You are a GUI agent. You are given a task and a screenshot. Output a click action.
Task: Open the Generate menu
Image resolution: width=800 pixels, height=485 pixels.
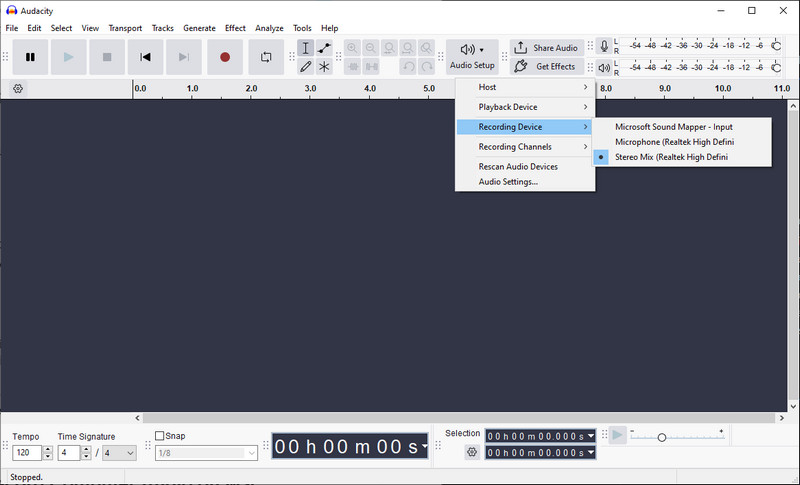click(x=199, y=28)
